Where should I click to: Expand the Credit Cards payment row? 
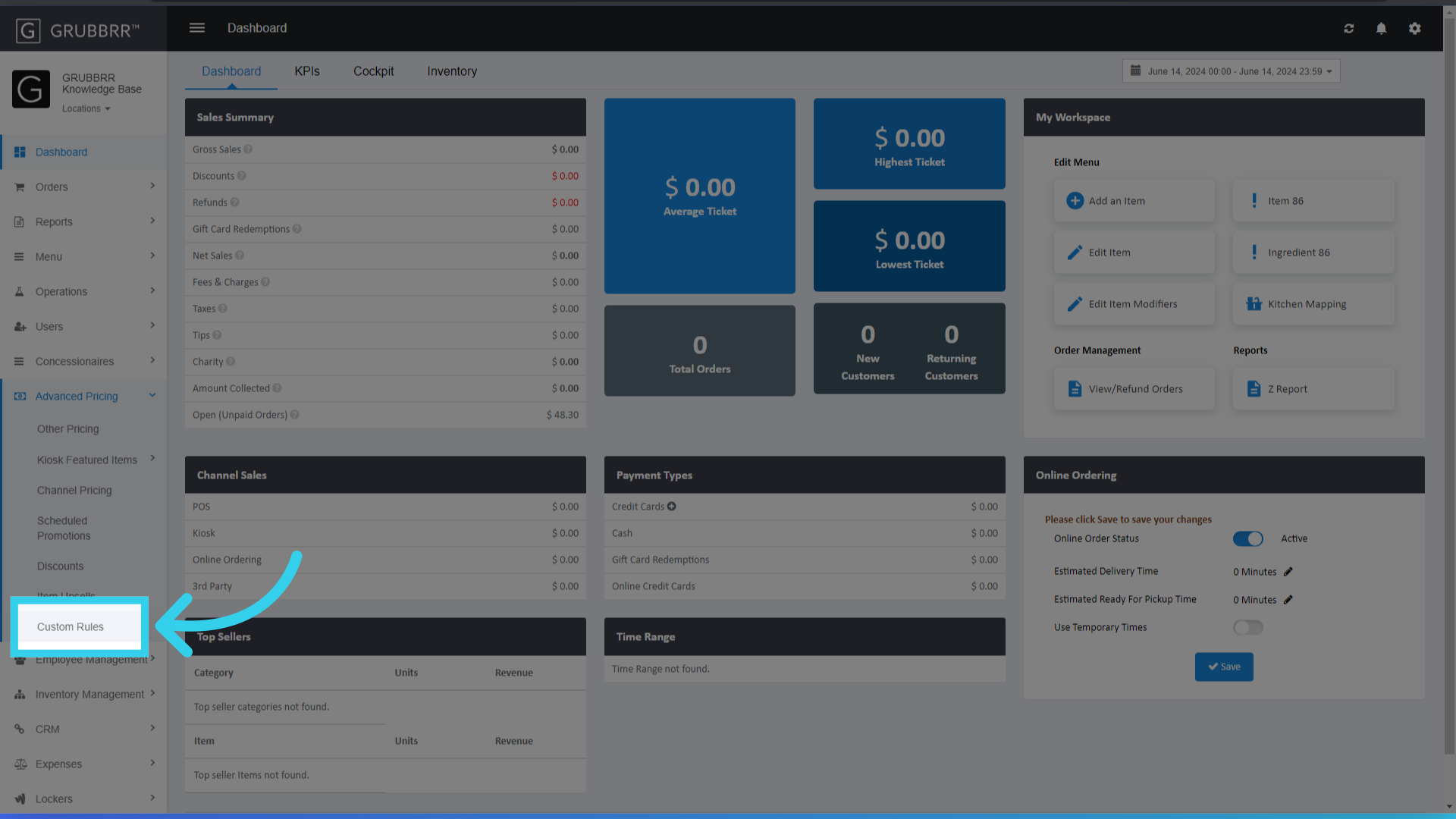pos(672,507)
